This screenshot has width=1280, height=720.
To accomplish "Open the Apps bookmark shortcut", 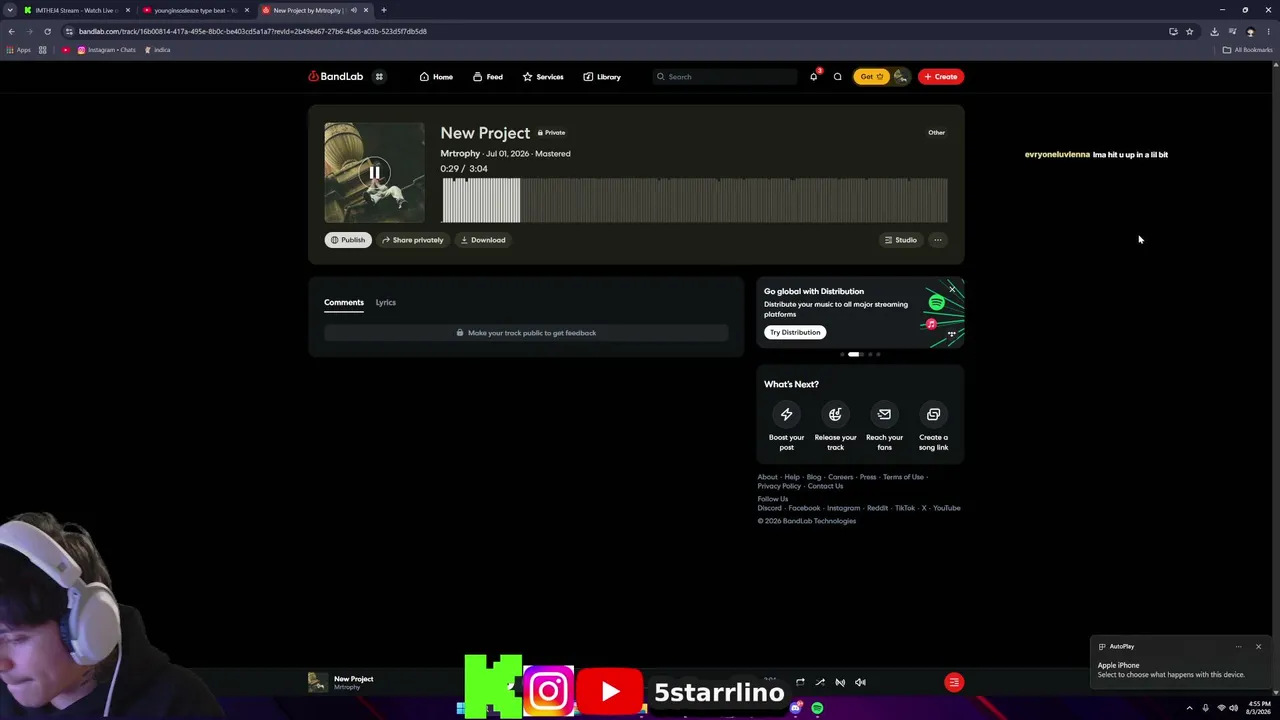I will 19,50.
